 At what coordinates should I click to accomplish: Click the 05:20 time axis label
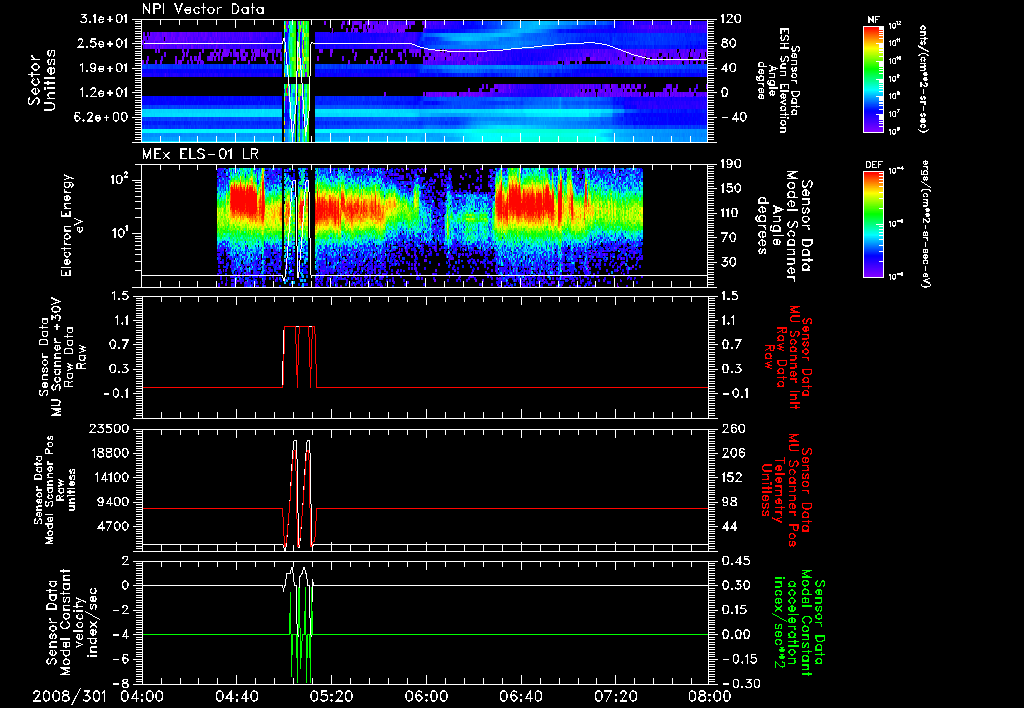click(330, 696)
